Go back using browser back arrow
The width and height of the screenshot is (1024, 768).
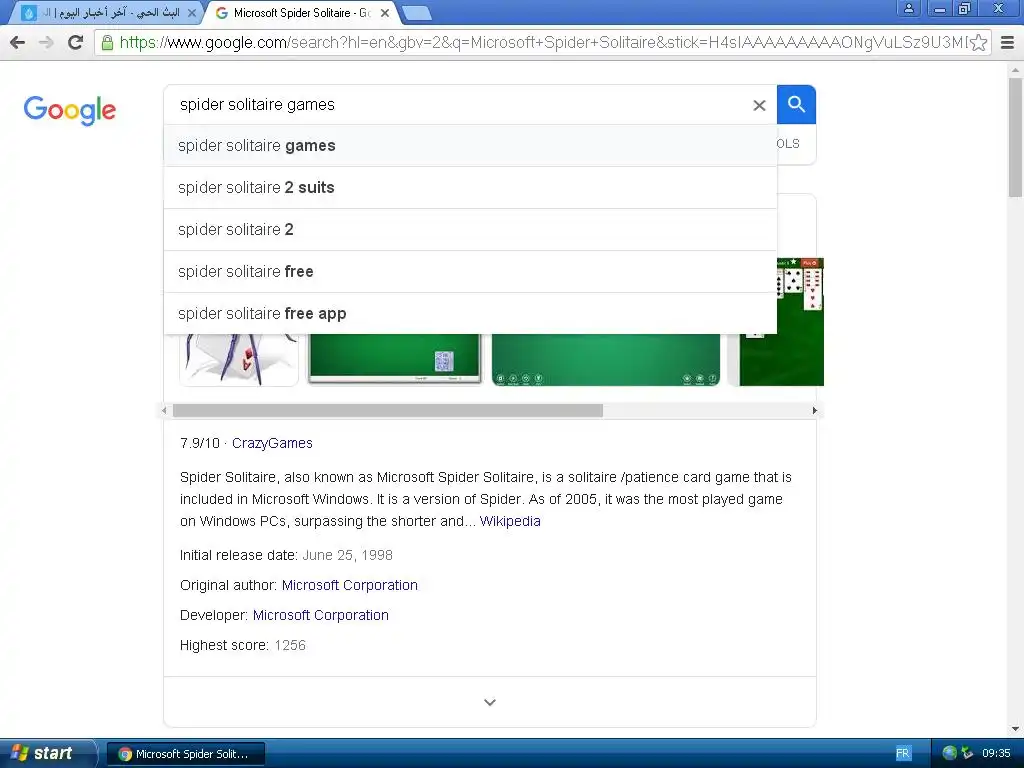coord(18,42)
